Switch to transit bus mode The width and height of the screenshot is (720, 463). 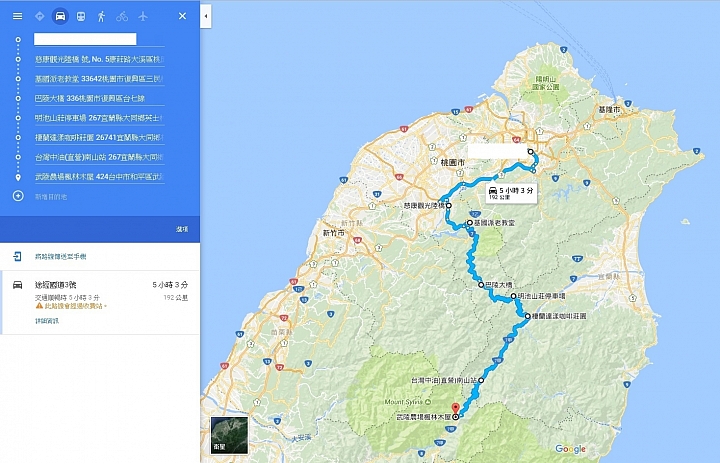tap(81, 17)
